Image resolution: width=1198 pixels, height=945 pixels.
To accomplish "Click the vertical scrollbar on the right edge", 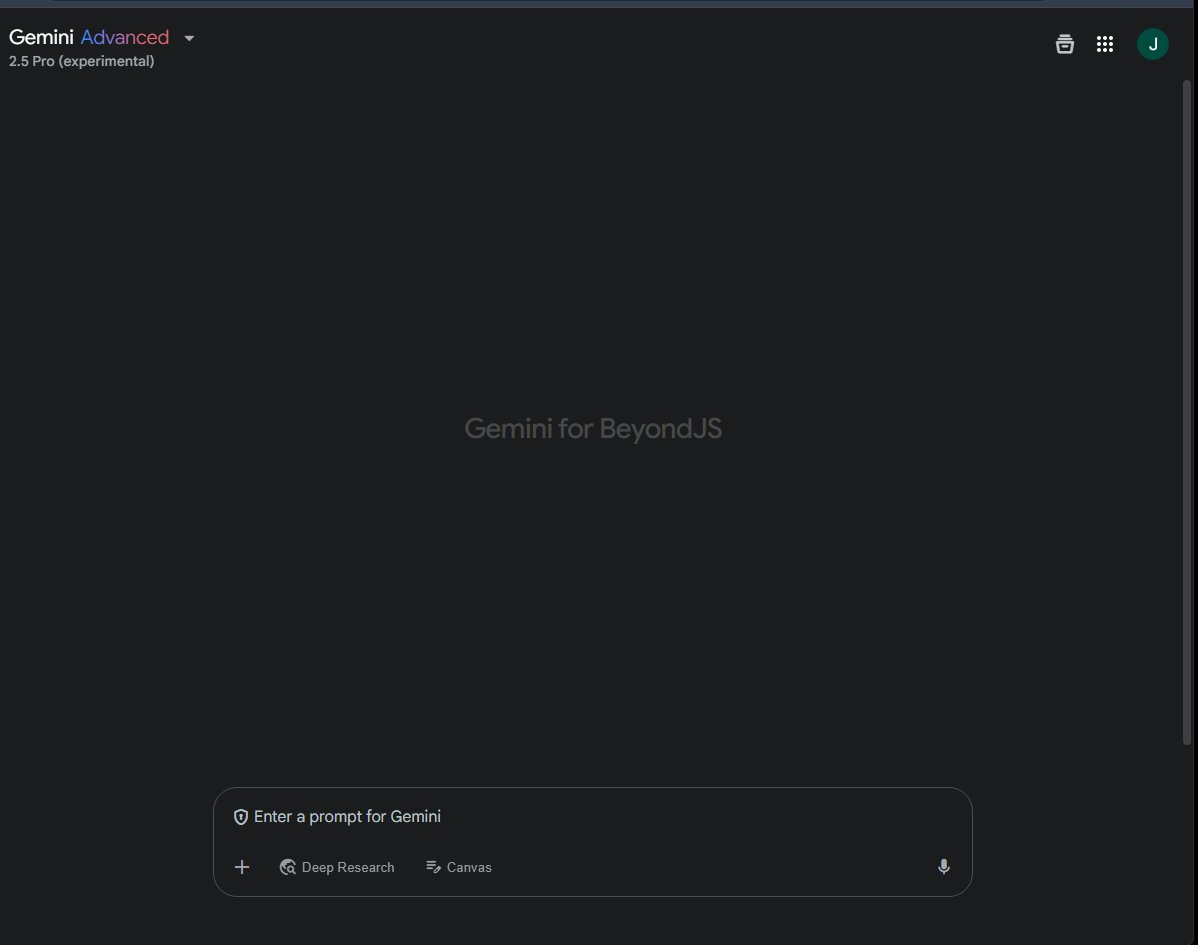I will click(x=1187, y=413).
